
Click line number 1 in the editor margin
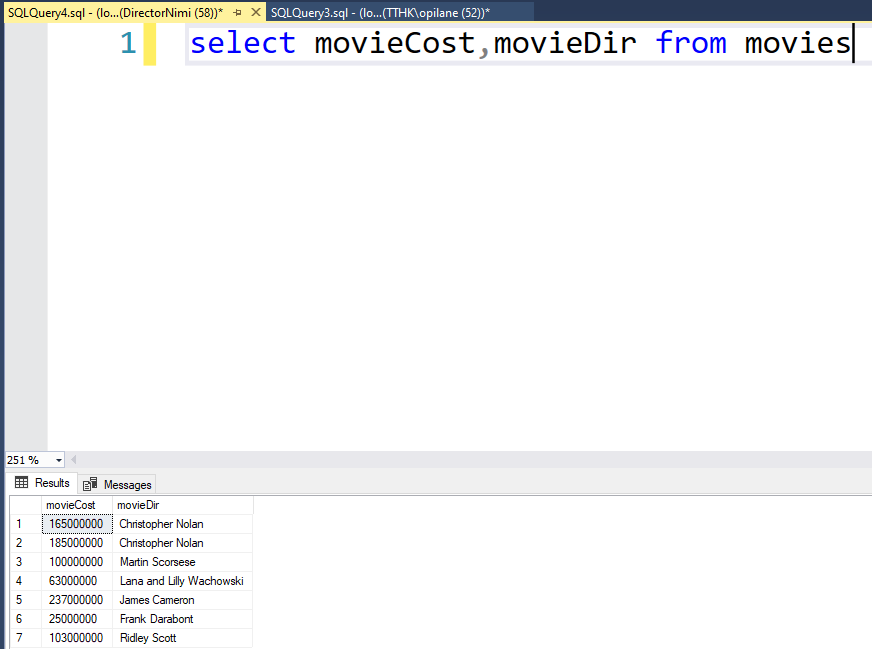[x=127, y=44]
